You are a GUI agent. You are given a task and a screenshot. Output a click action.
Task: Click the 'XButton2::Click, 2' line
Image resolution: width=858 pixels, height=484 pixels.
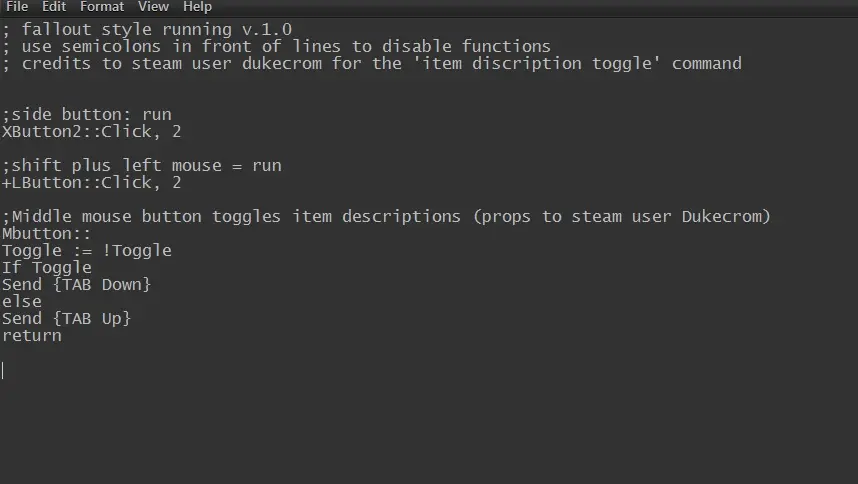(91, 131)
